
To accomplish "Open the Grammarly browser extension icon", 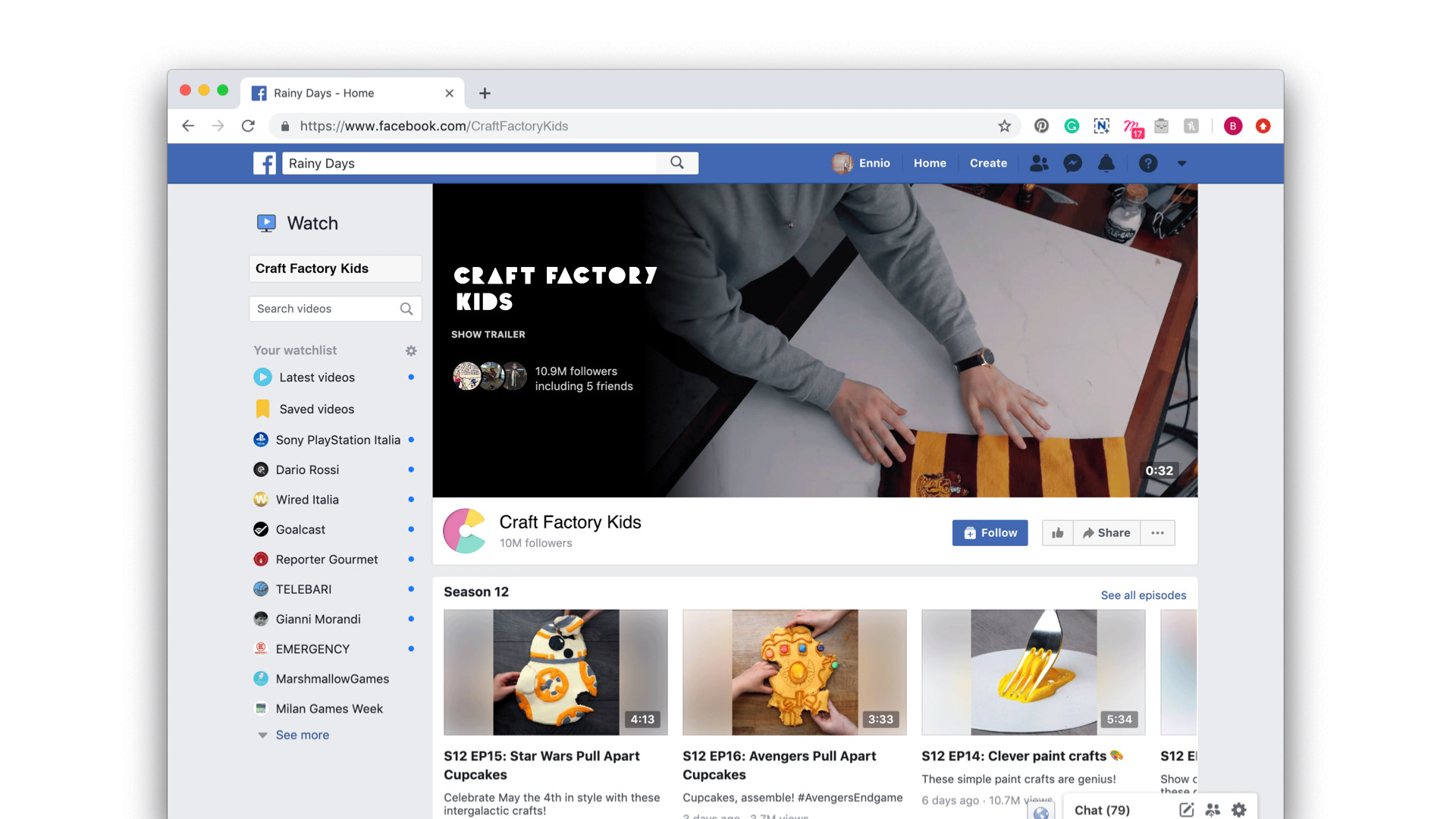I will (x=1072, y=126).
